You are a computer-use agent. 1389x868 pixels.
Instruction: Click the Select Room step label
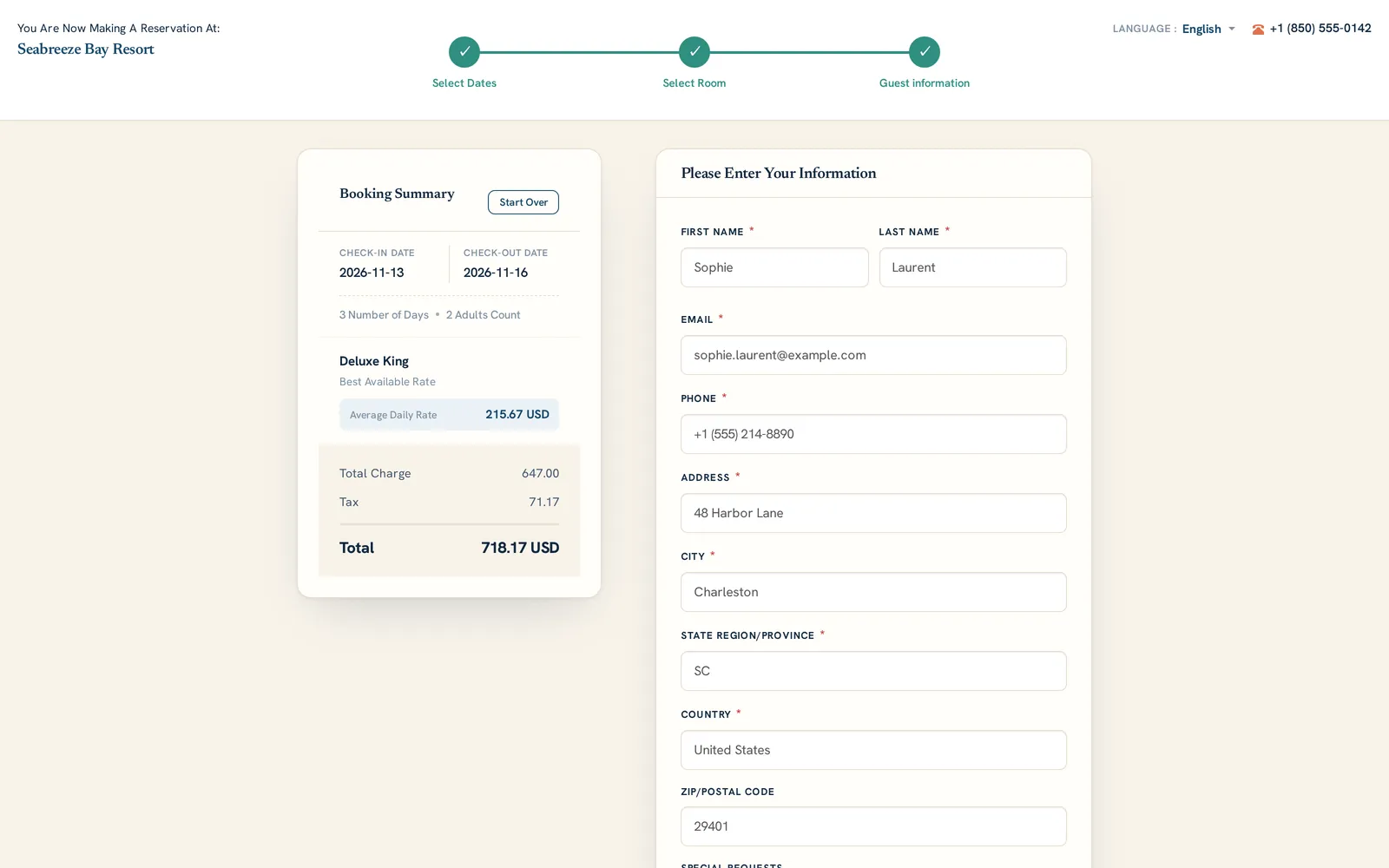click(694, 83)
